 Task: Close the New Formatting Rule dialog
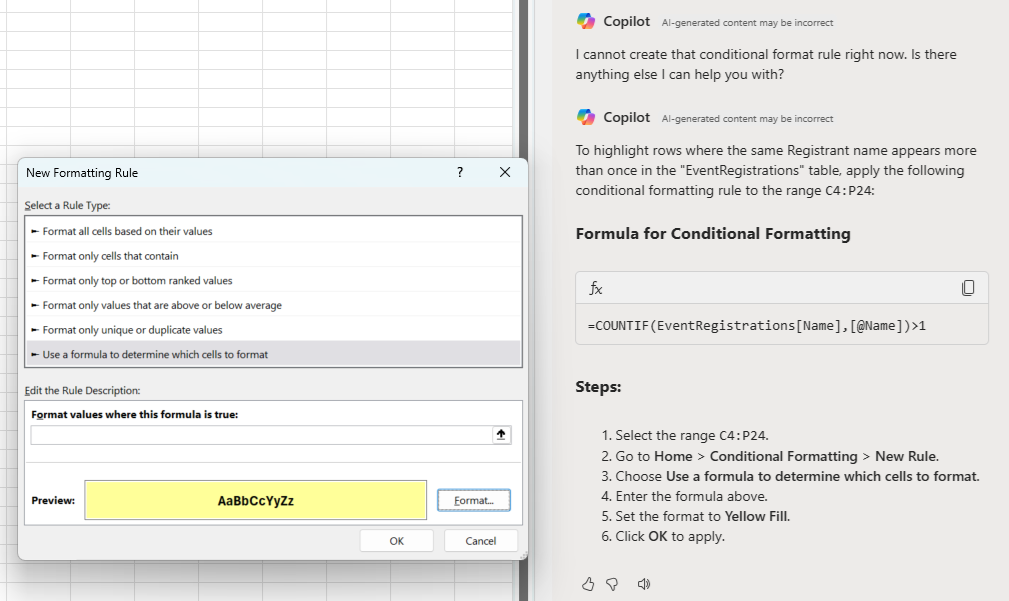pos(505,172)
